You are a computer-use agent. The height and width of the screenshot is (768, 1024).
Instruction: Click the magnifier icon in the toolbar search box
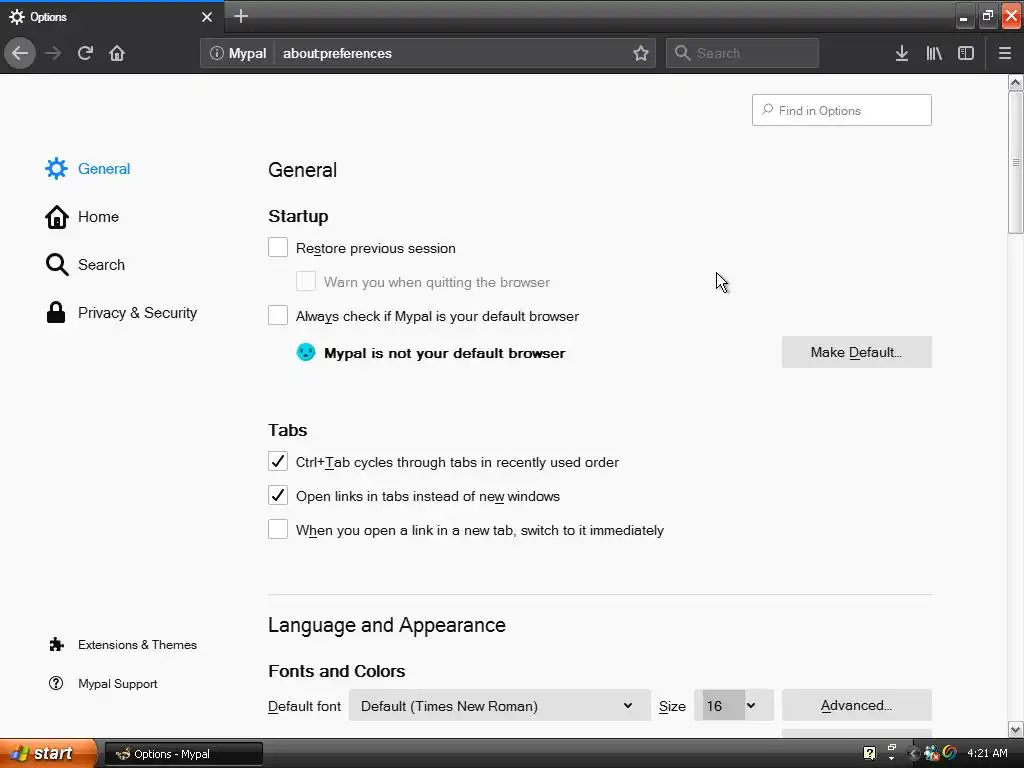click(x=682, y=53)
